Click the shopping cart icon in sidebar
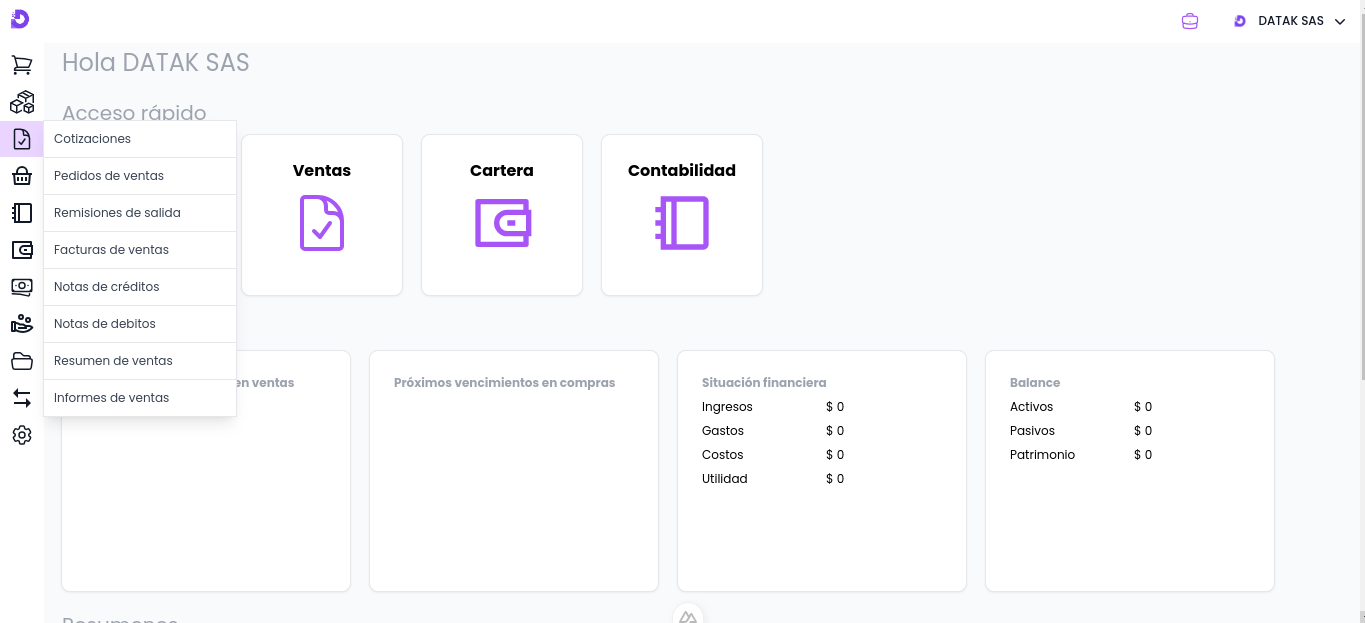The image size is (1365, 623). (22, 65)
